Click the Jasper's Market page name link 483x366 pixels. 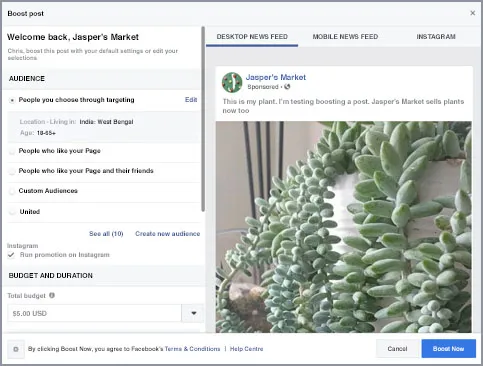276,77
